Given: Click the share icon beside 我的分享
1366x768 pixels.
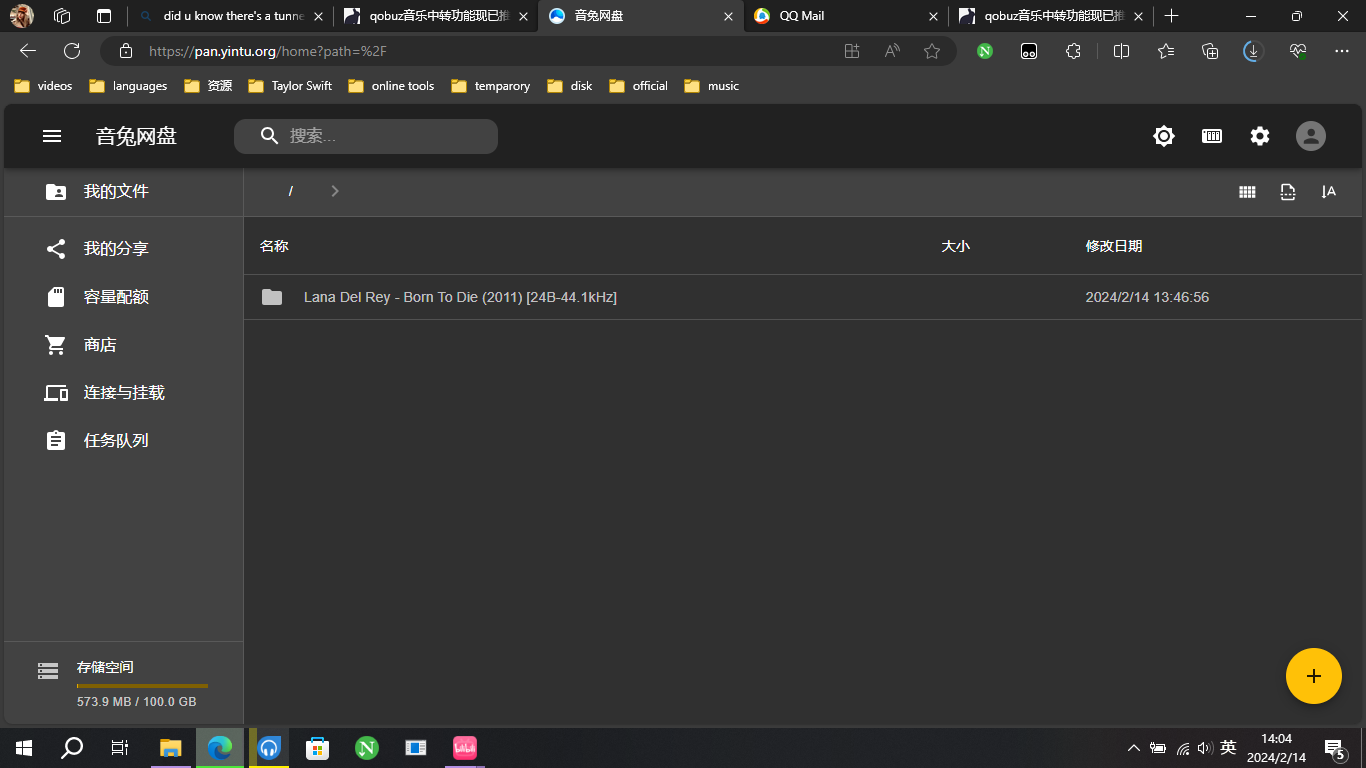Looking at the screenshot, I should tap(56, 249).
